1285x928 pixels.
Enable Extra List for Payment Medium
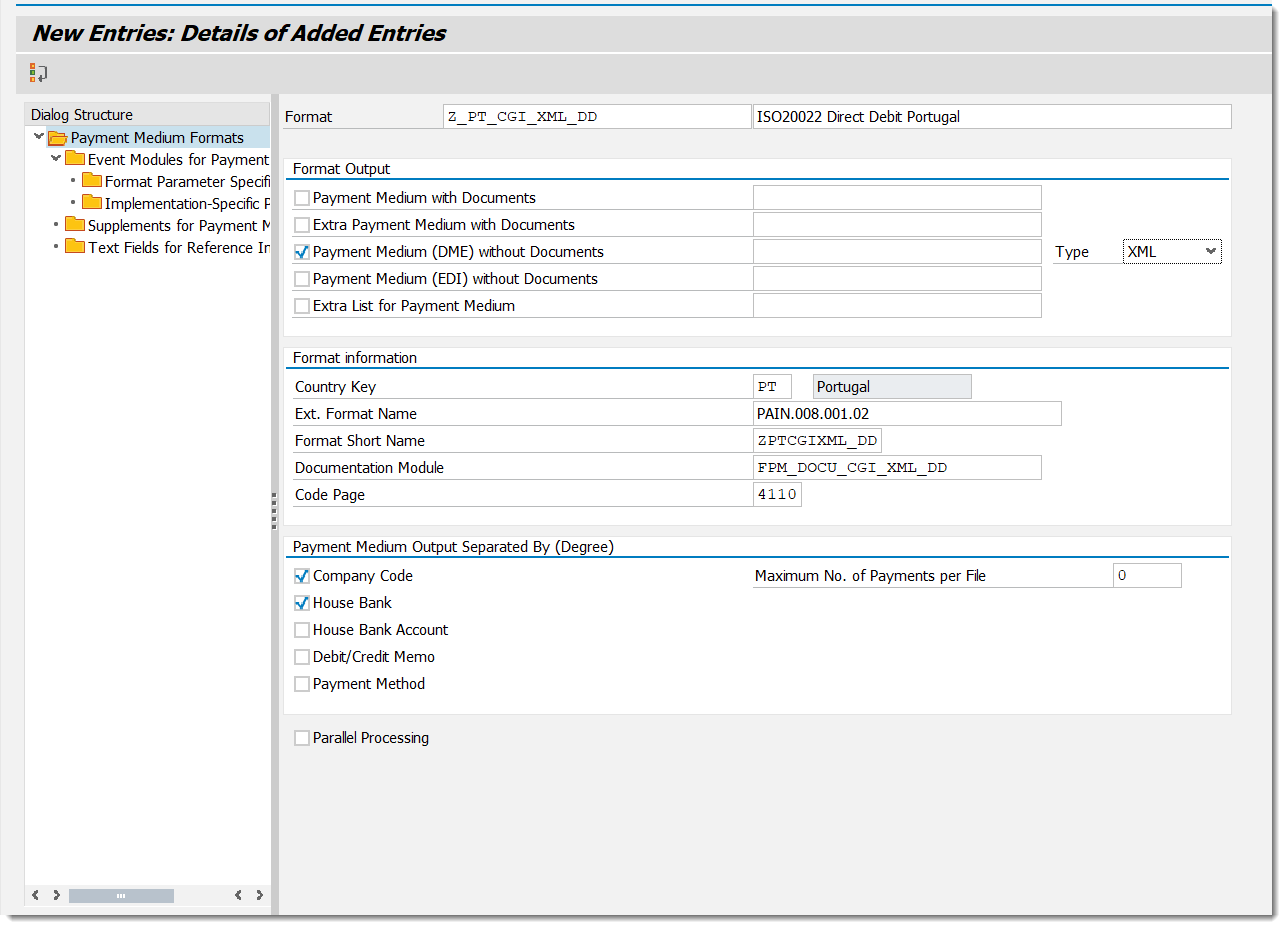point(302,306)
